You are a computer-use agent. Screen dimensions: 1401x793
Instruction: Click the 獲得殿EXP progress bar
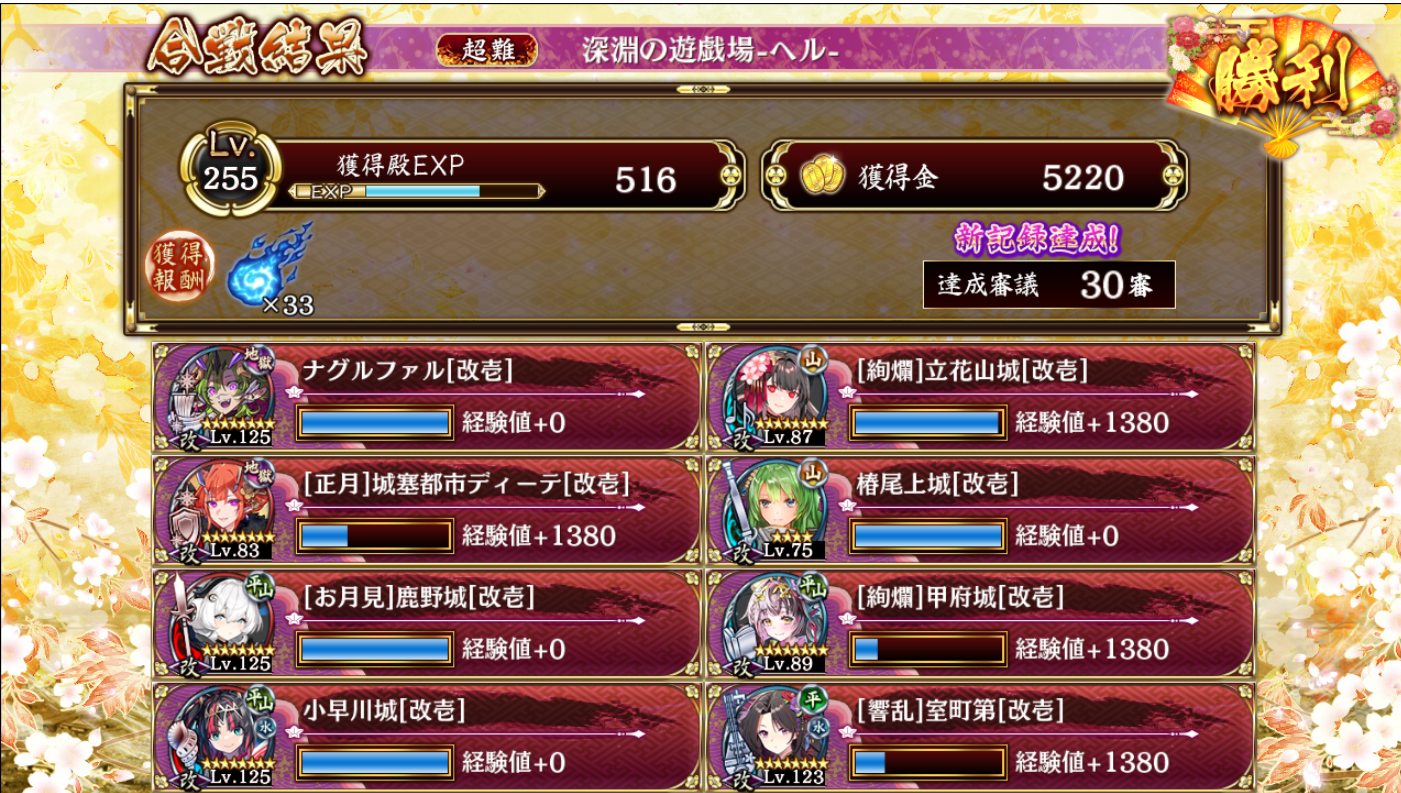(x=416, y=191)
